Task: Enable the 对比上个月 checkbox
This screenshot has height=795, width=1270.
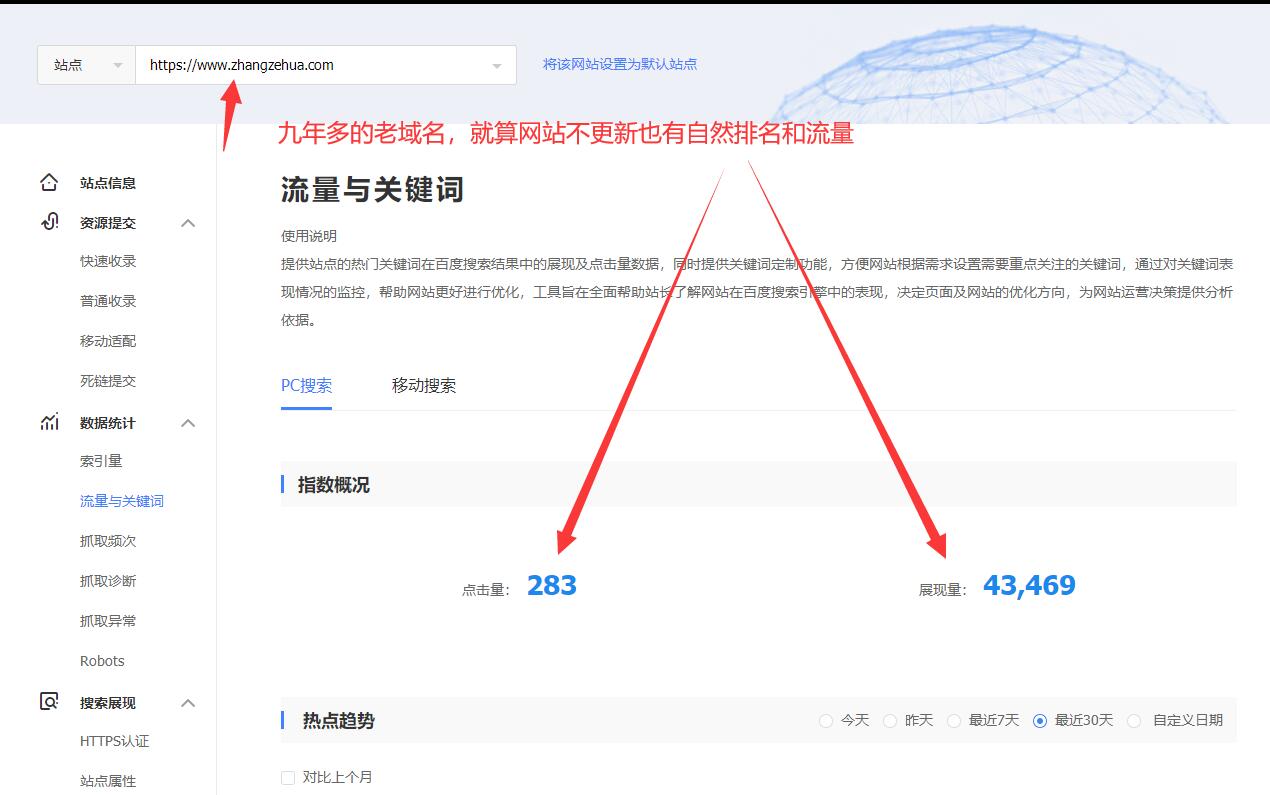Action: coord(288,776)
